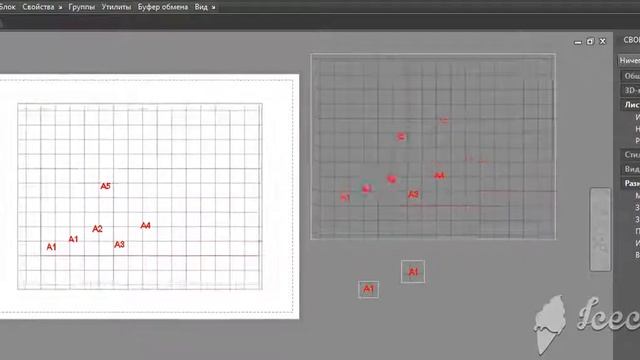Select the smaller boxed A1 block
The width and height of the screenshot is (640, 360).
[x=368, y=289]
